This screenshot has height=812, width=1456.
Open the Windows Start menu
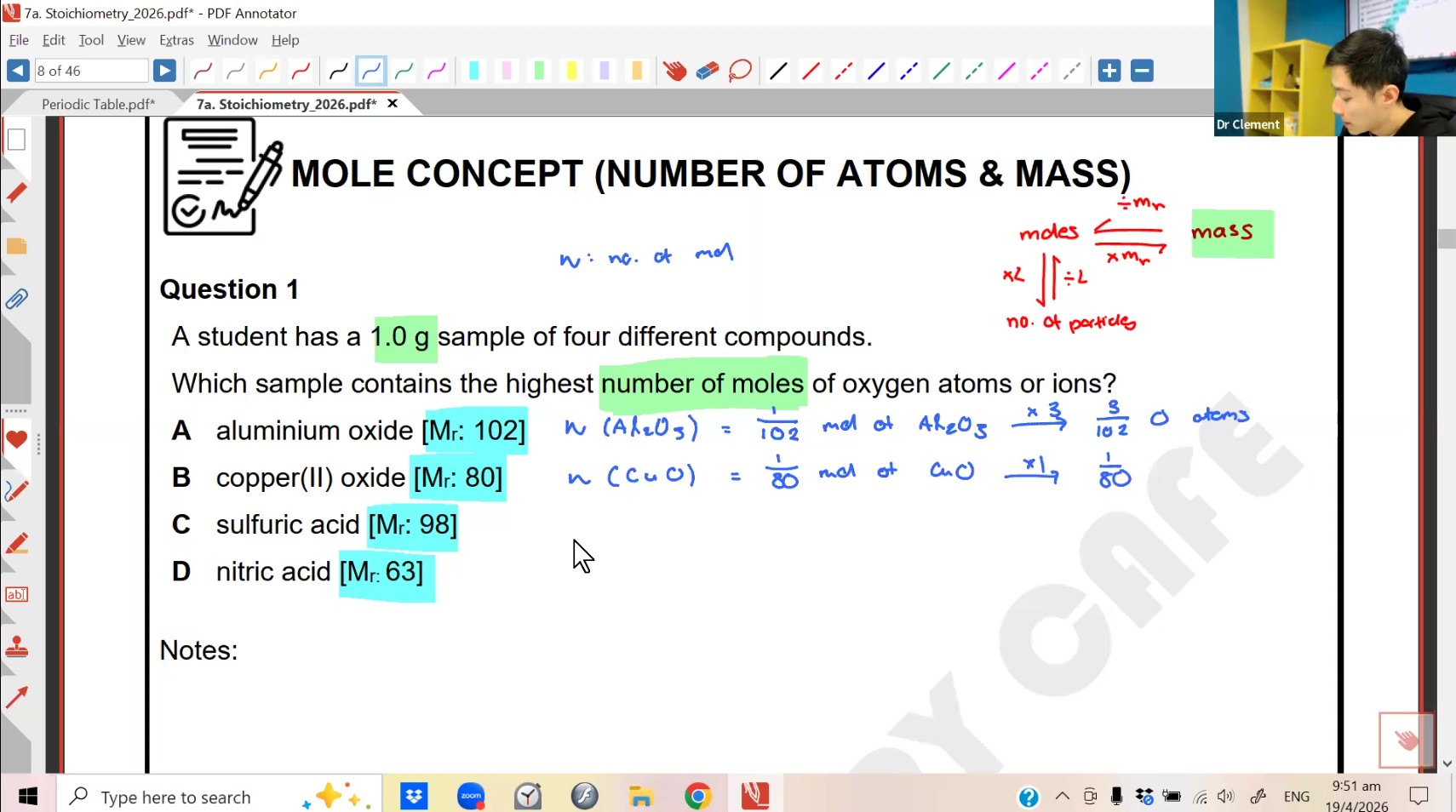coord(28,797)
